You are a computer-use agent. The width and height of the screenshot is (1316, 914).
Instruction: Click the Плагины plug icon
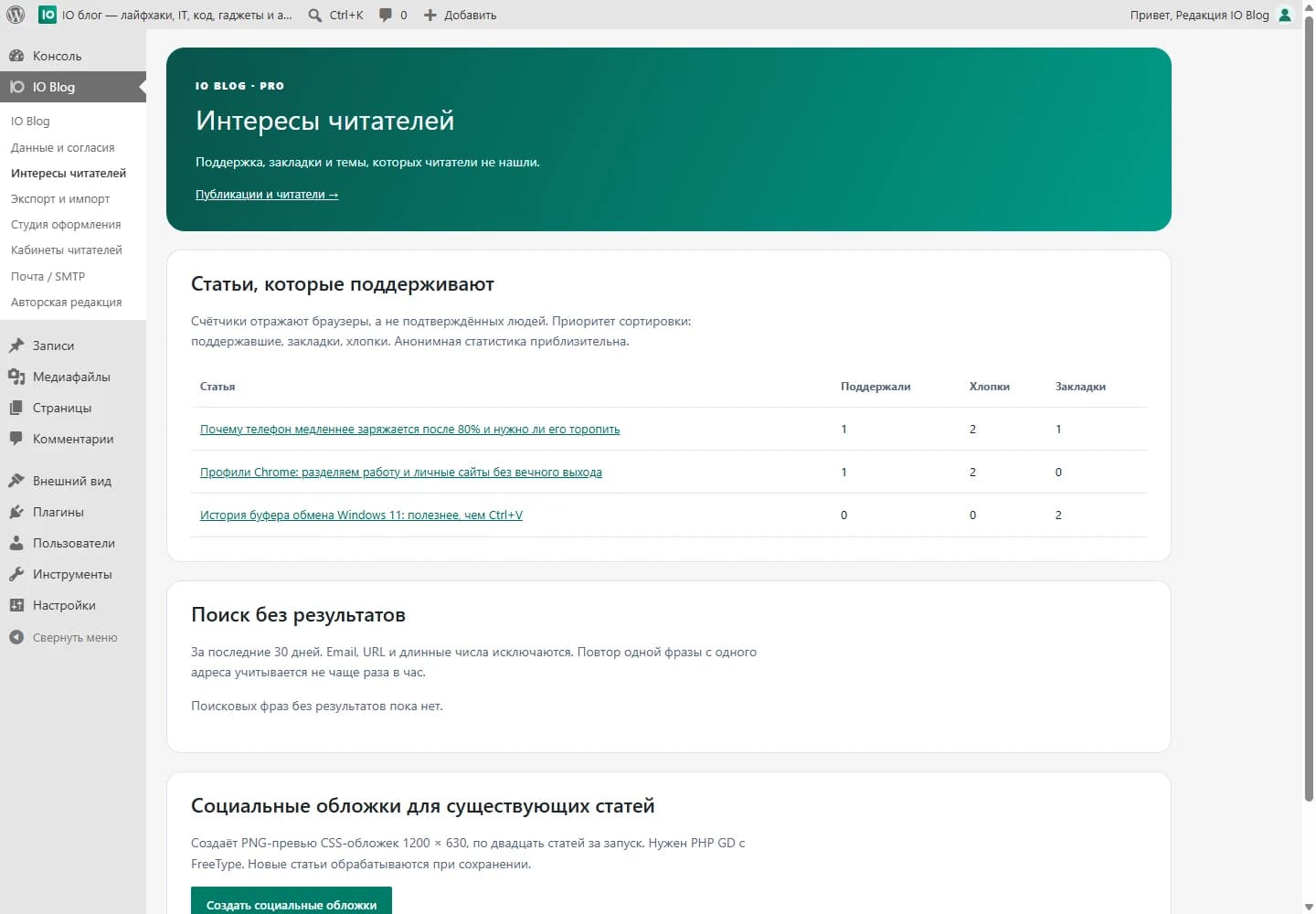tap(16, 512)
